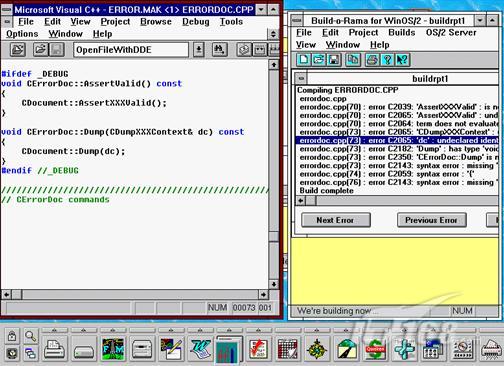Click the question mark About icon in Build-o-Rama

(387, 60)
